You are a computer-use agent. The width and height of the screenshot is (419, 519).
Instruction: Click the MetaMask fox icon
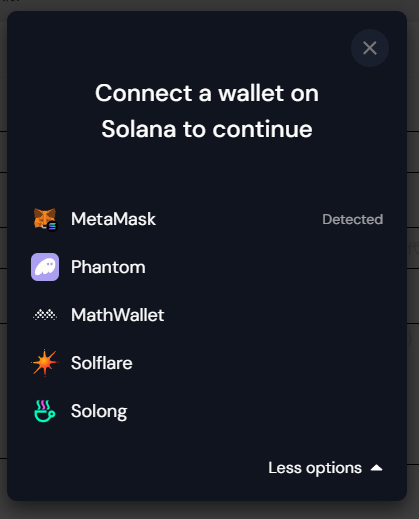click(44, 218)
